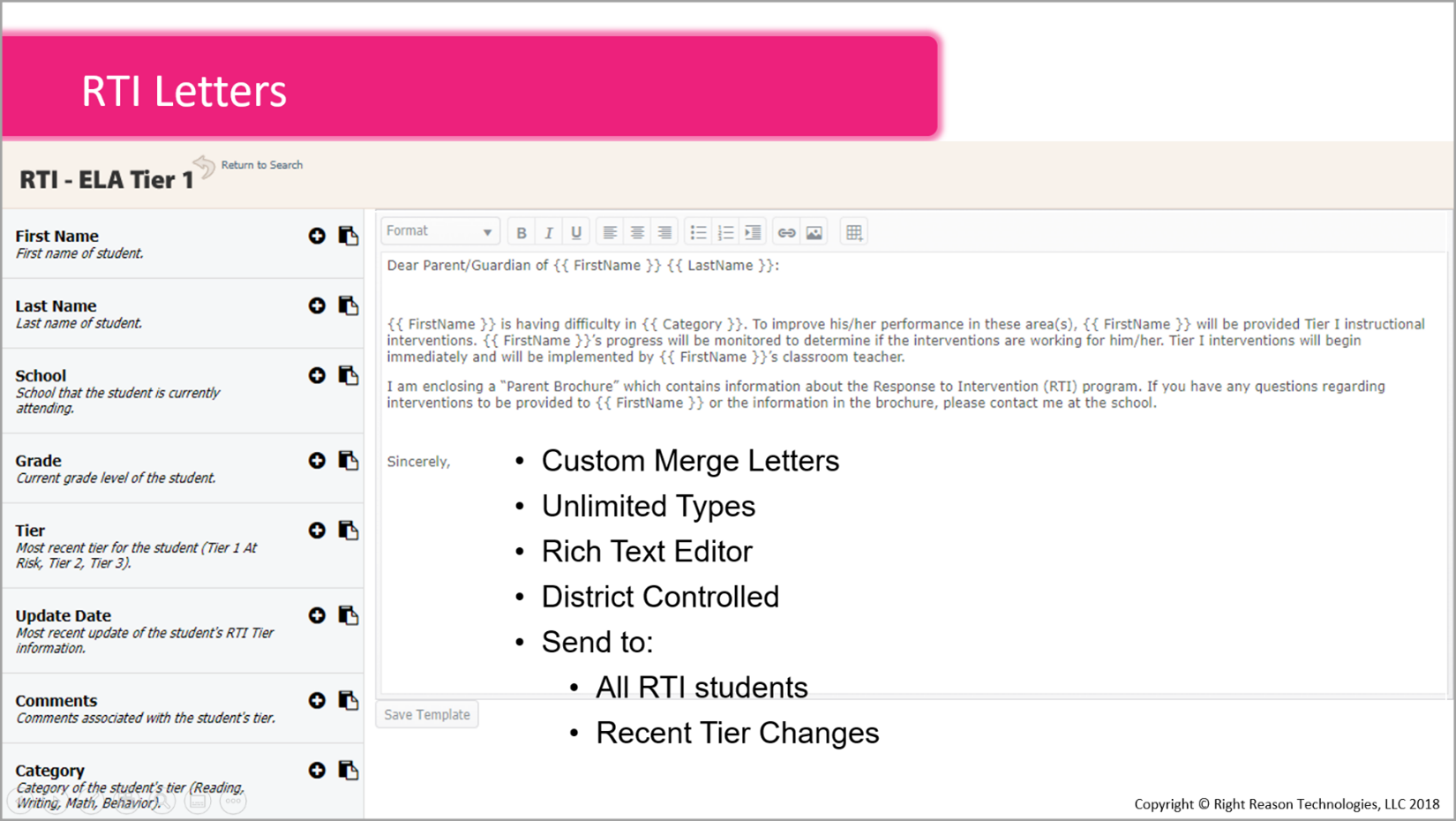Underline the selected text
1456x821 pixels.
click(575, 230)
